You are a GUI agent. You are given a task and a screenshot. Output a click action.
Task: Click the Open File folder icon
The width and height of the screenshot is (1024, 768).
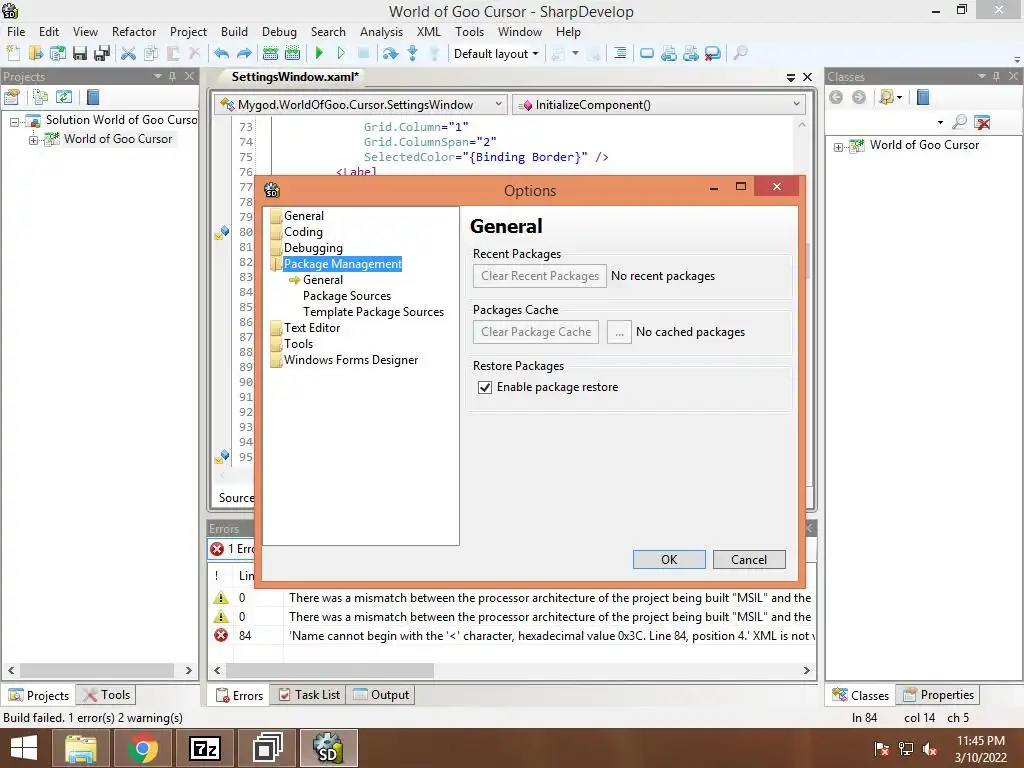coord(35,54)
